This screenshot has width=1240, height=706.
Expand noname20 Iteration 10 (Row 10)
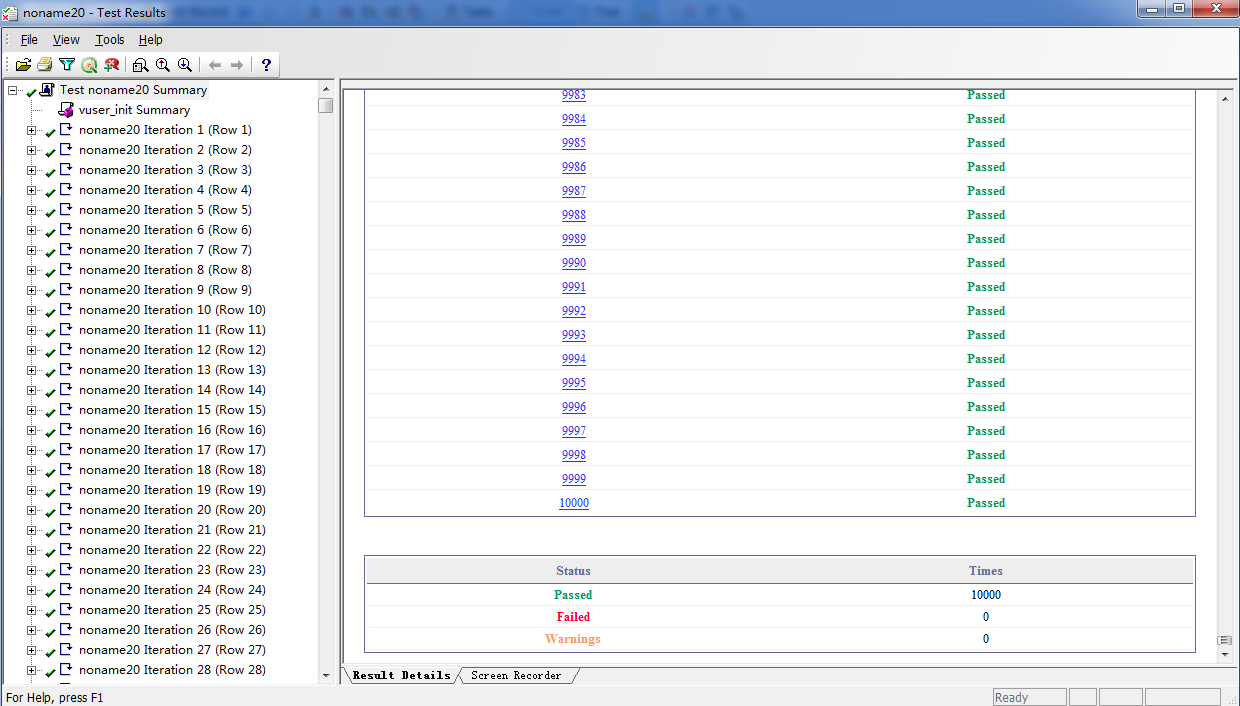click(x=32, y=310)
